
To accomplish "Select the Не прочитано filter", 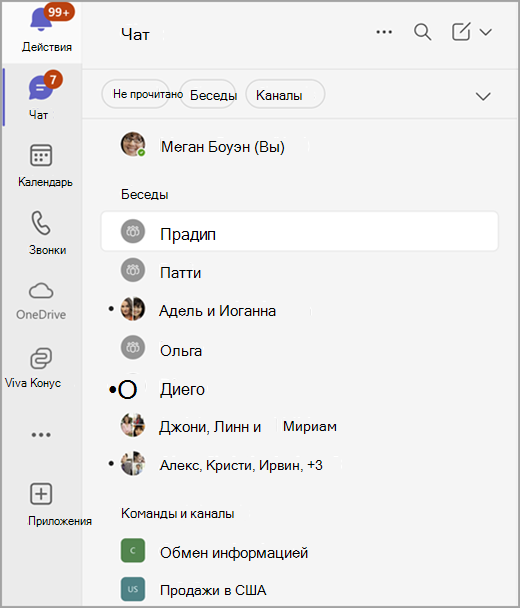I will (136, 94).
